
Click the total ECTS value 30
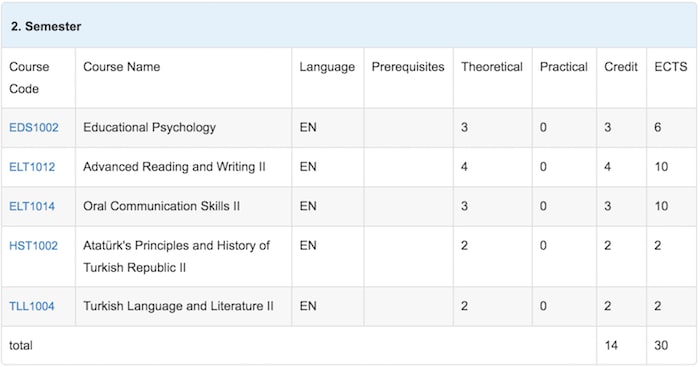[661, 346]
